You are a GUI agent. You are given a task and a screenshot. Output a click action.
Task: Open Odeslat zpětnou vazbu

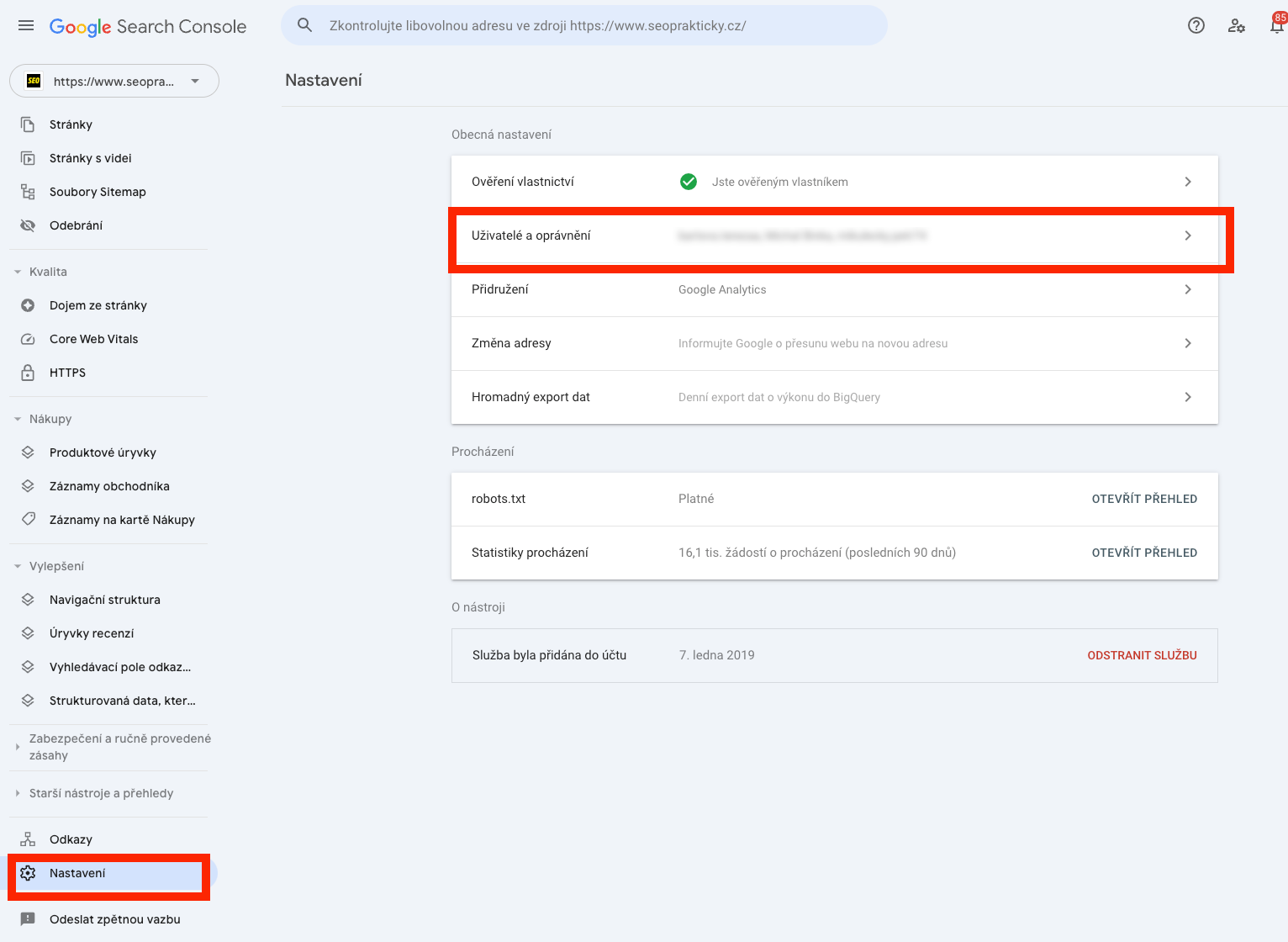[115, 919]
